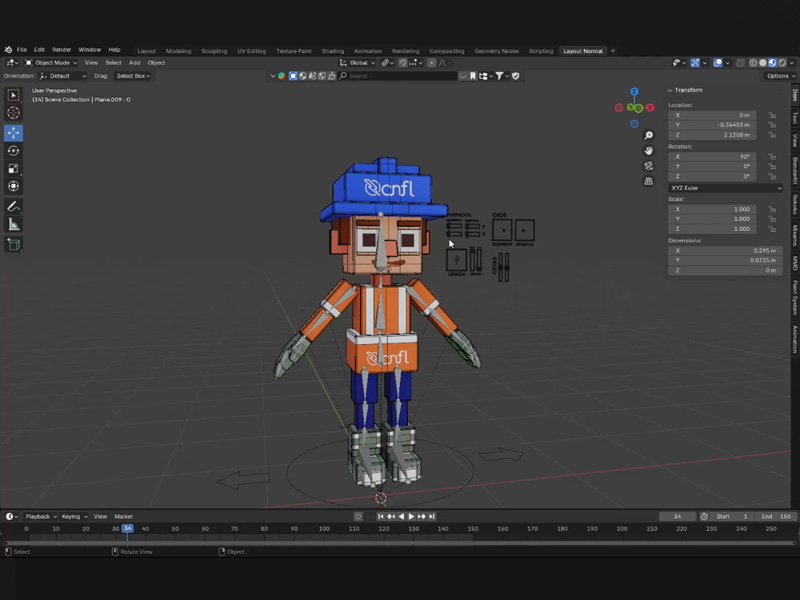Choose the Scale tool

coord(14,168)
